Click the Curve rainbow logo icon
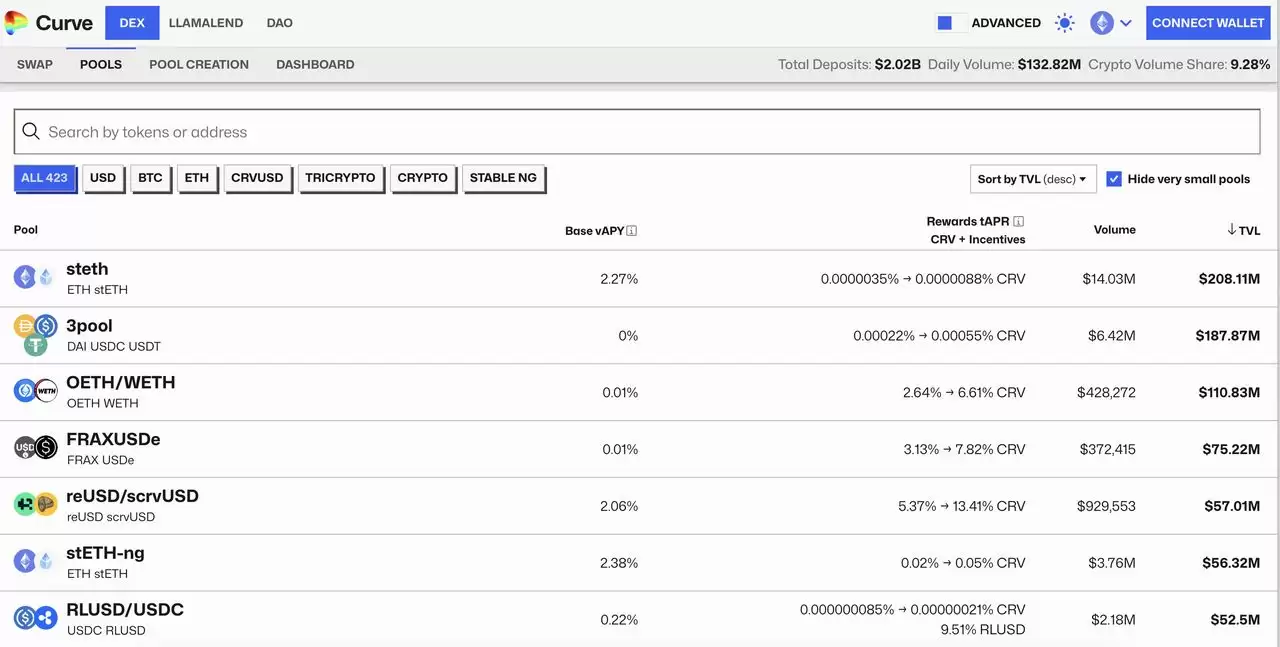The height and width of the screenshot is (647, 1280). pos(16,23)
